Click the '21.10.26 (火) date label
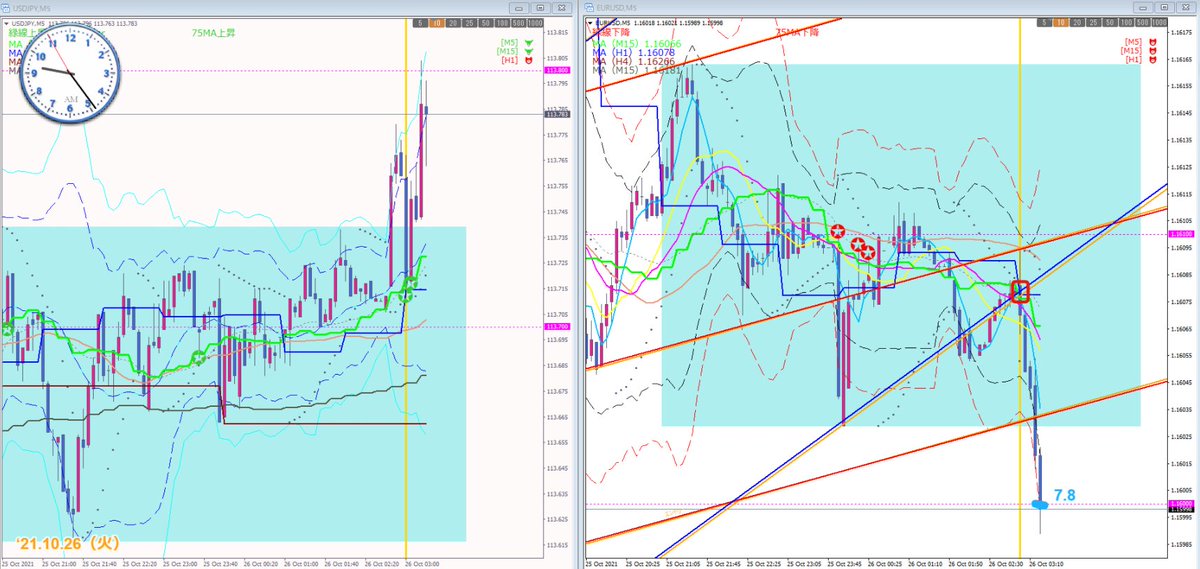Screen dimensions: 1200x569 [x=67, y=543]
